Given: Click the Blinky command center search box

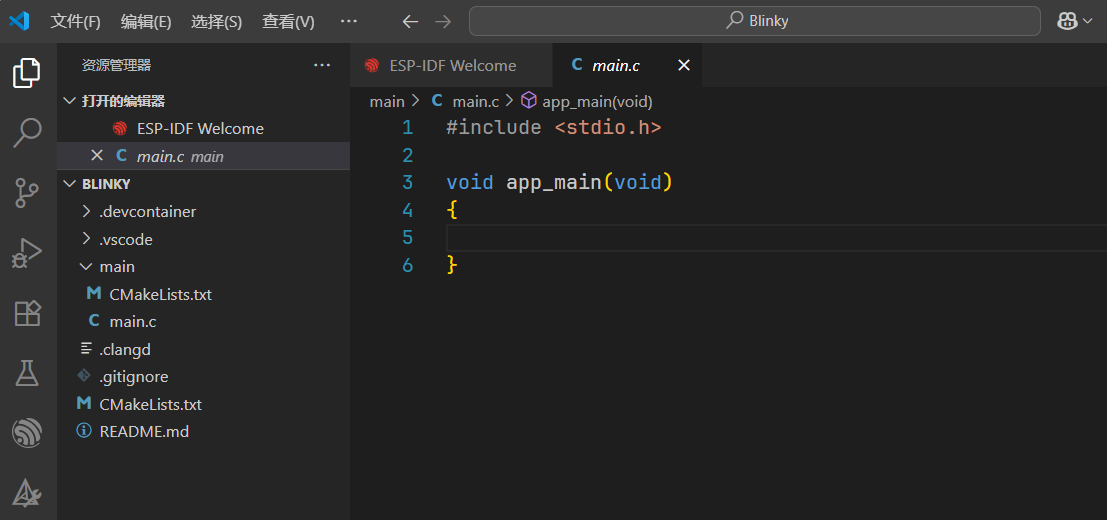Looking at the screenshot, I should (758, 21).
